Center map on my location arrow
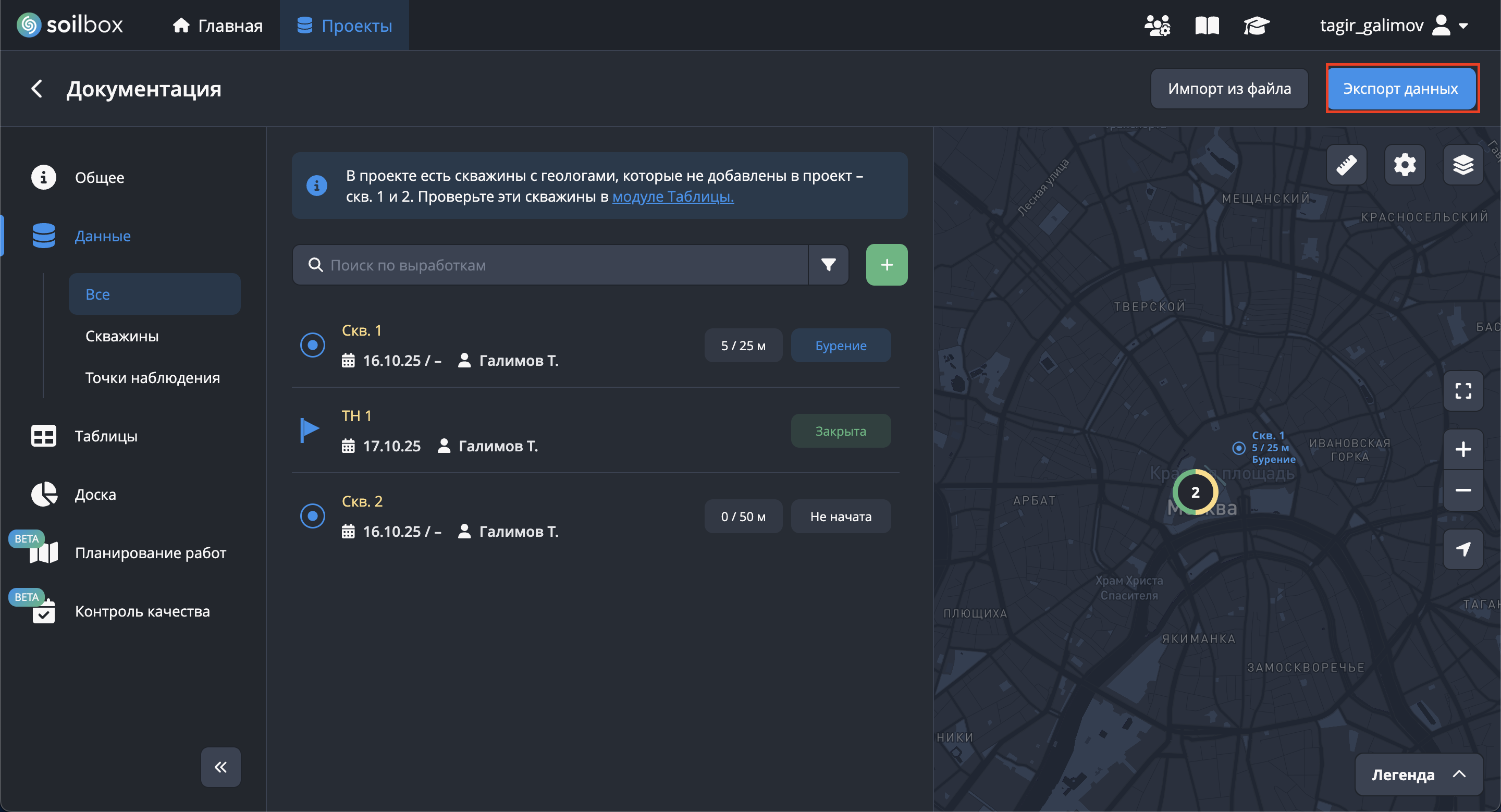Screen dimensions: 1501x812 1462,549
